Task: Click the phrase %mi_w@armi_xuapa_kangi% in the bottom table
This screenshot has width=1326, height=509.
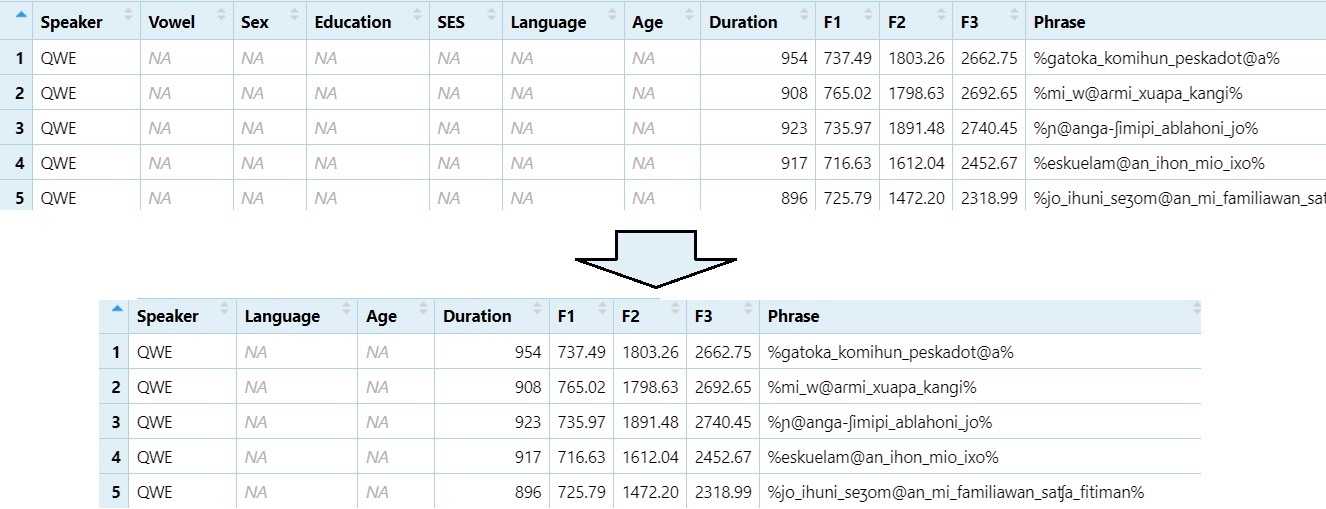Action: (x=871, y=387)
